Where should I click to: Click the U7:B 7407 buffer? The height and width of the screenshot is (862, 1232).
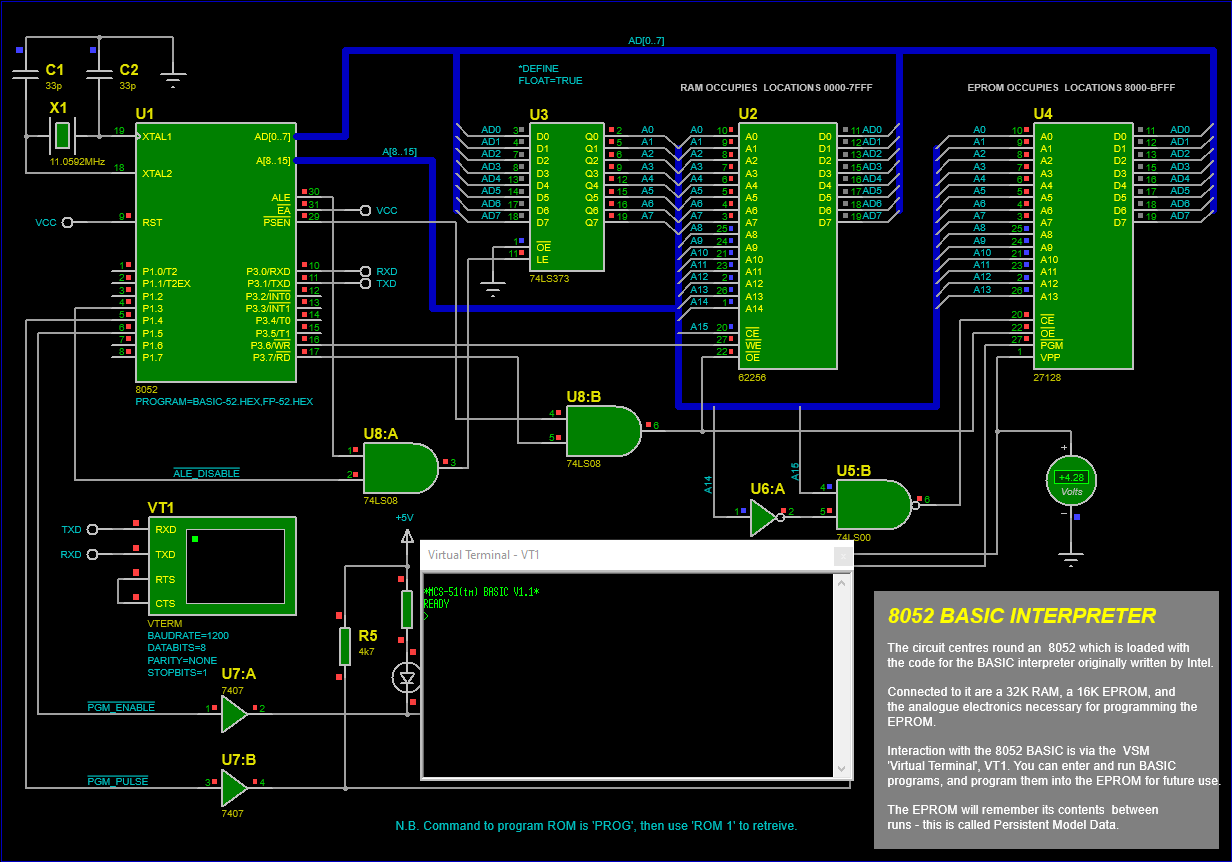point(233,787)
